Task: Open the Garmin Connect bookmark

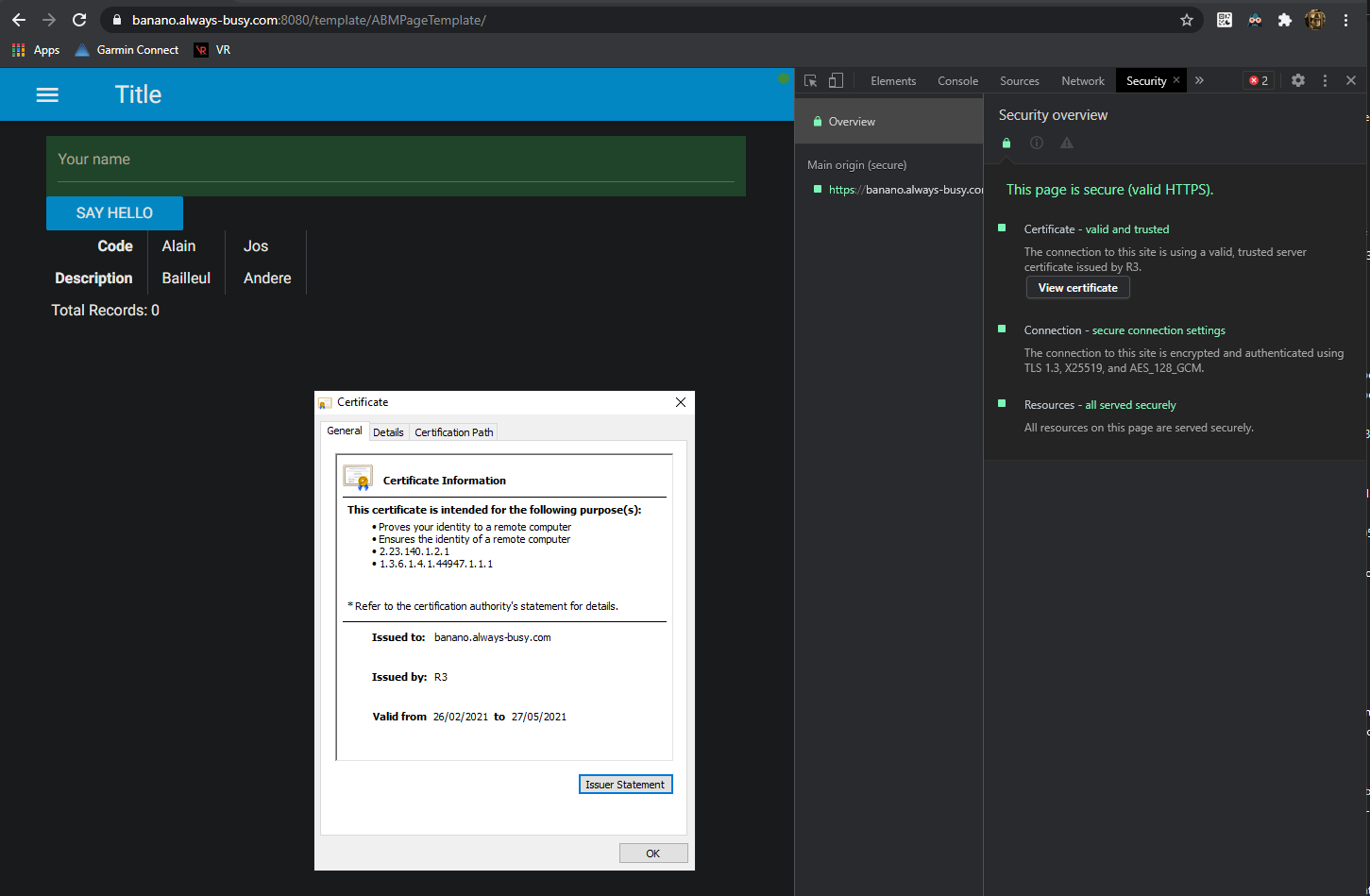Action: coord(127,50)
